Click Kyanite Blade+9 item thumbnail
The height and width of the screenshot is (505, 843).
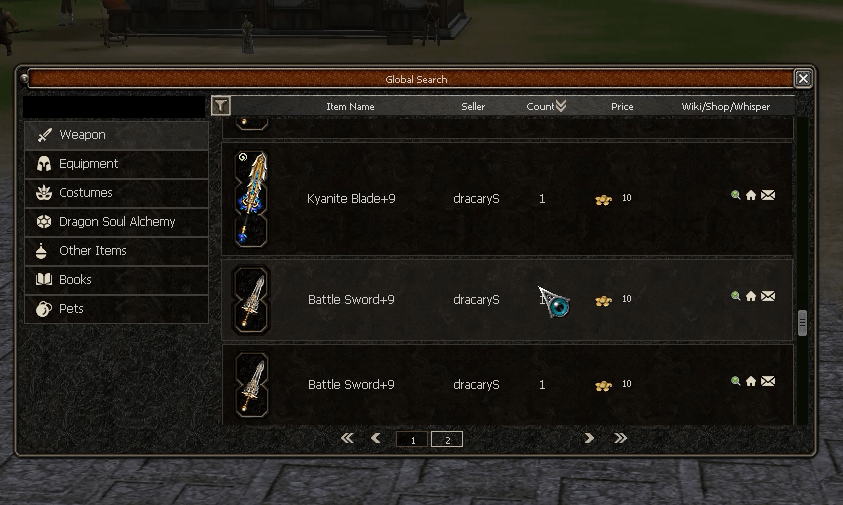tap(251, 198)
